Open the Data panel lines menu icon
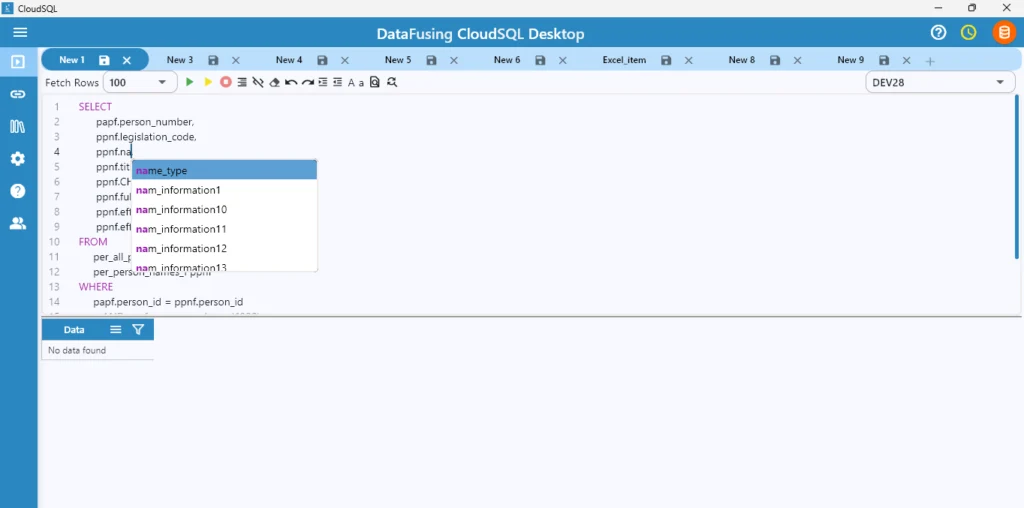 pyautogui.click(x=116, y=330)
